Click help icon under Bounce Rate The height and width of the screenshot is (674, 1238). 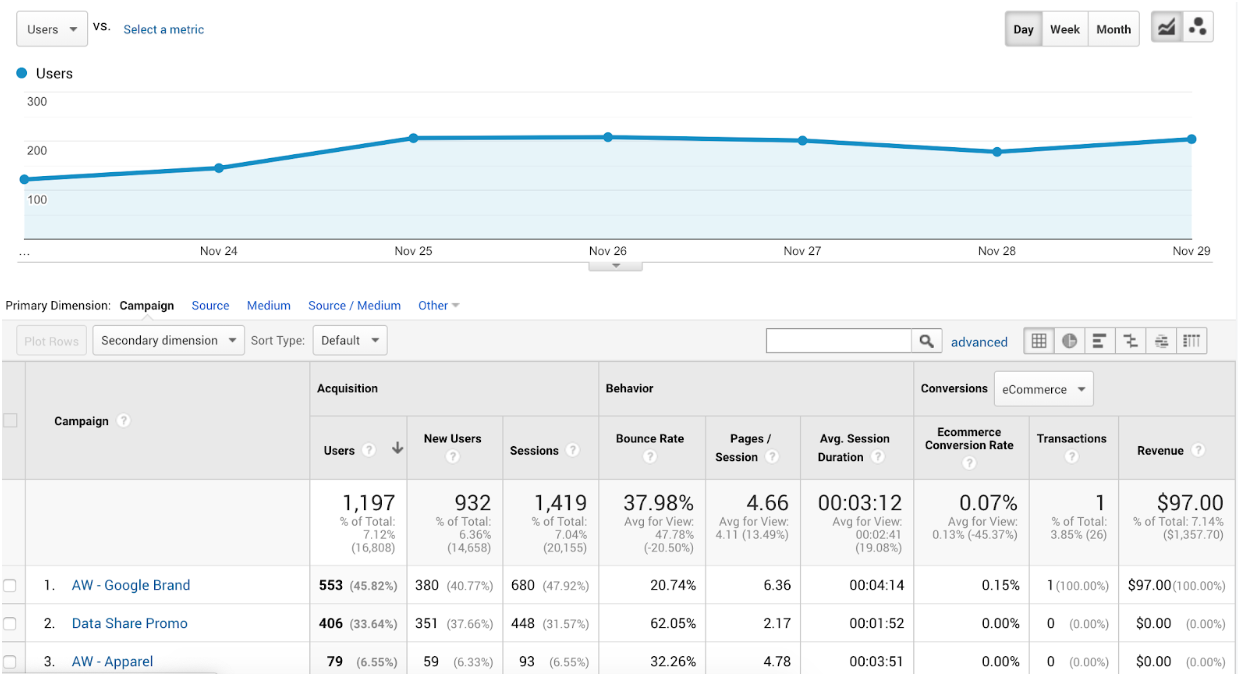tap(650, 457)
